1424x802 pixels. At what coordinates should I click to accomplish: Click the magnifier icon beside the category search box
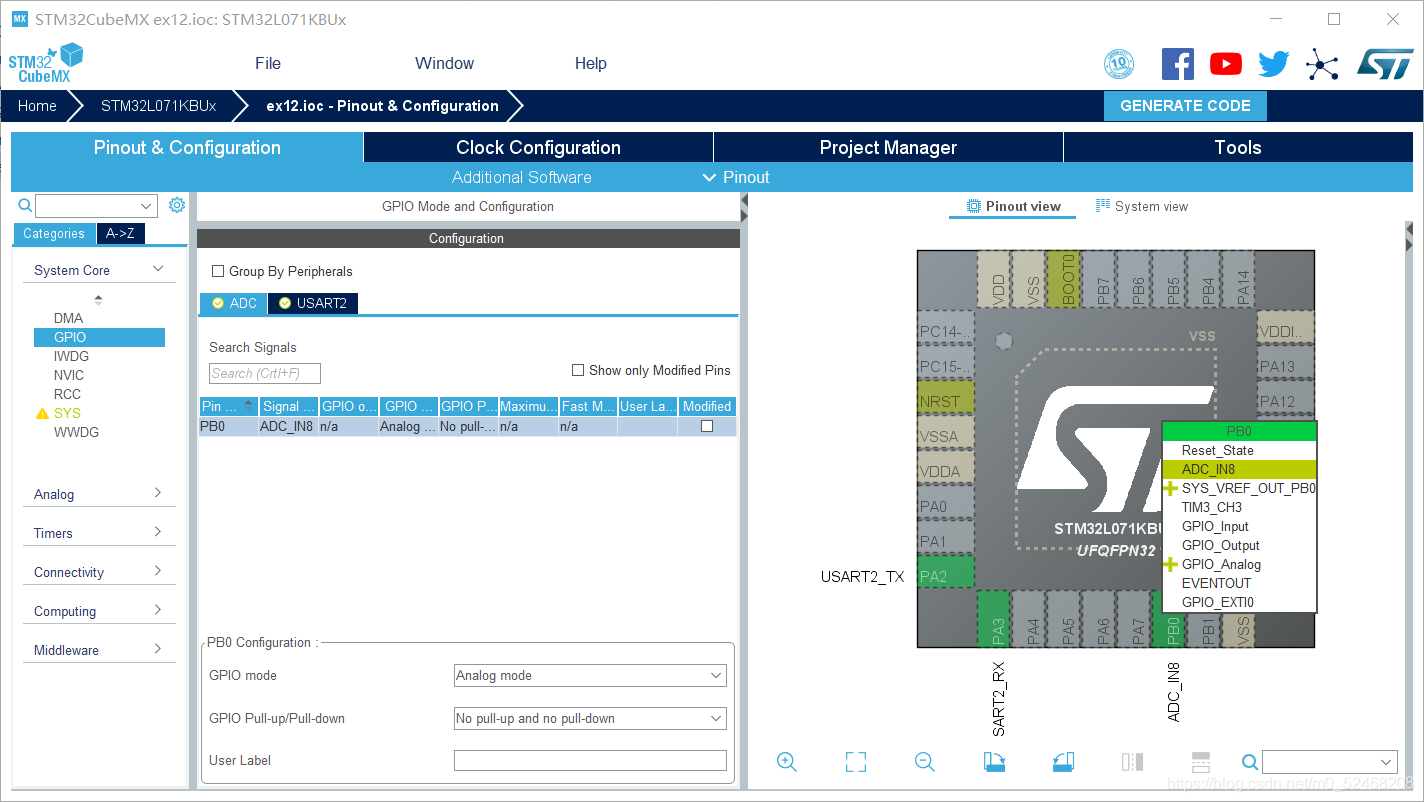(26, 205)
